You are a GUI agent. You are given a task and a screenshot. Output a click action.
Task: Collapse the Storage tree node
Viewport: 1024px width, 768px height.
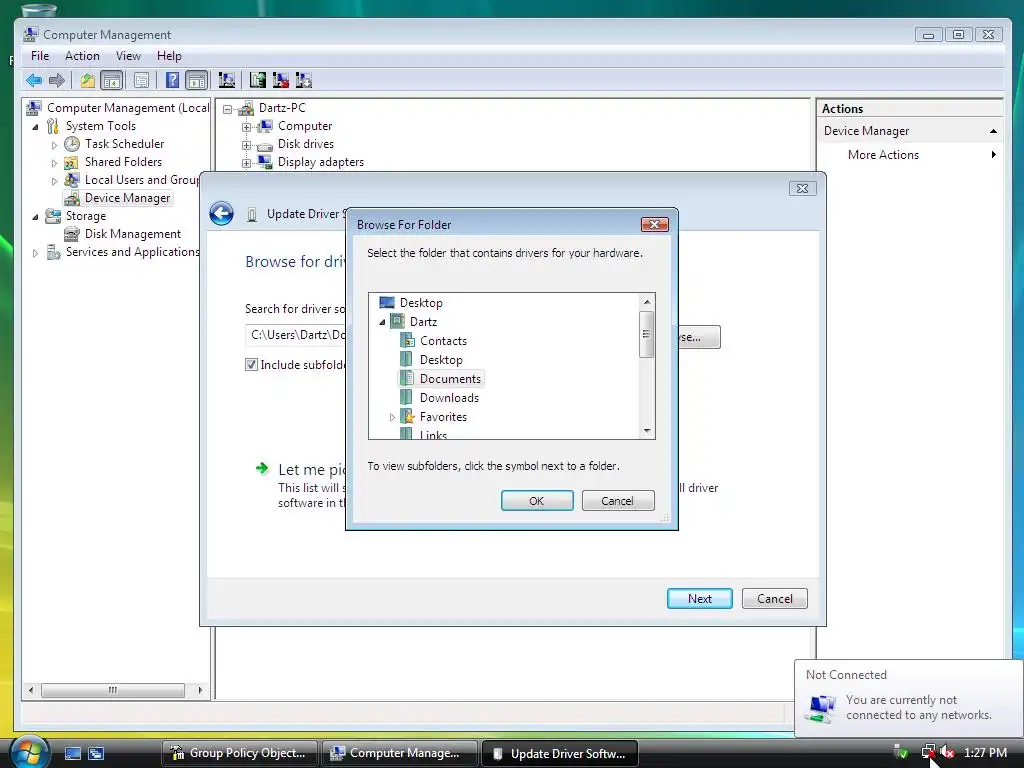coord(35,217)
